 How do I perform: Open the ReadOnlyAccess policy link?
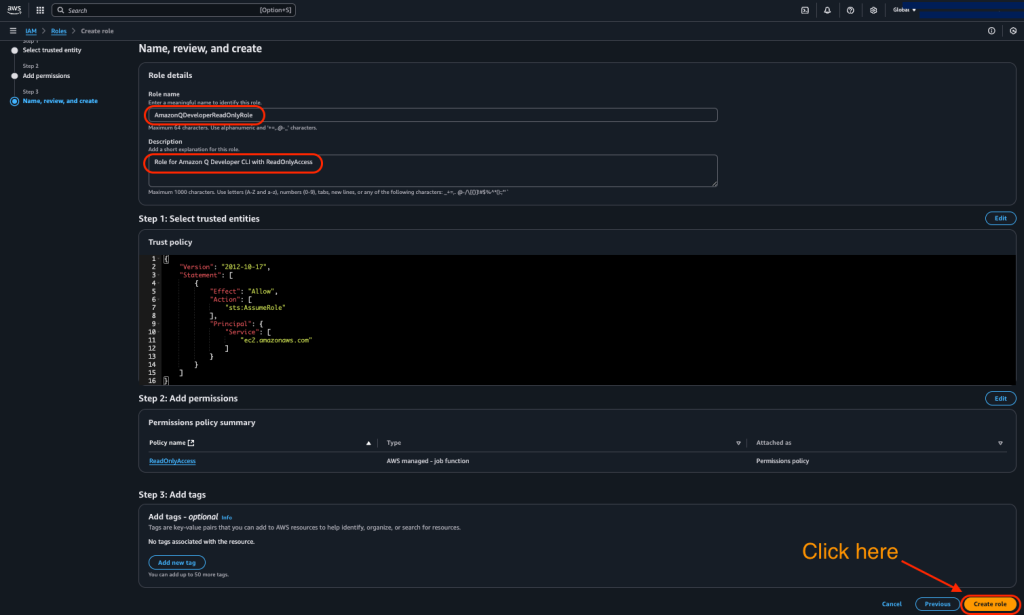[172, 461]
